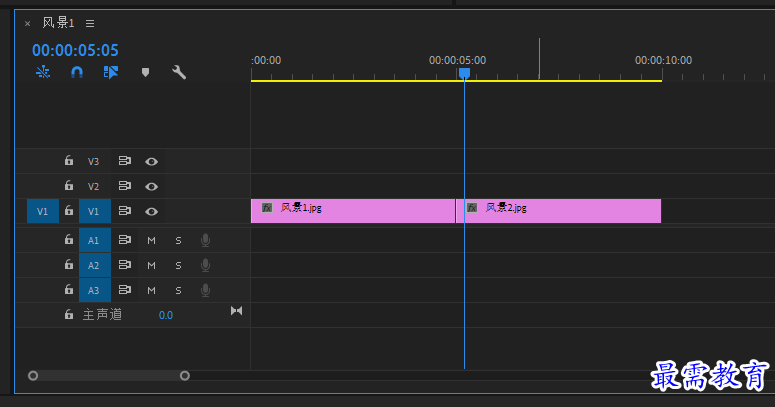The width and height of the screenshot is (775, 407).
Task: Toggle sync lock on A1
Action: coord(125,240)
